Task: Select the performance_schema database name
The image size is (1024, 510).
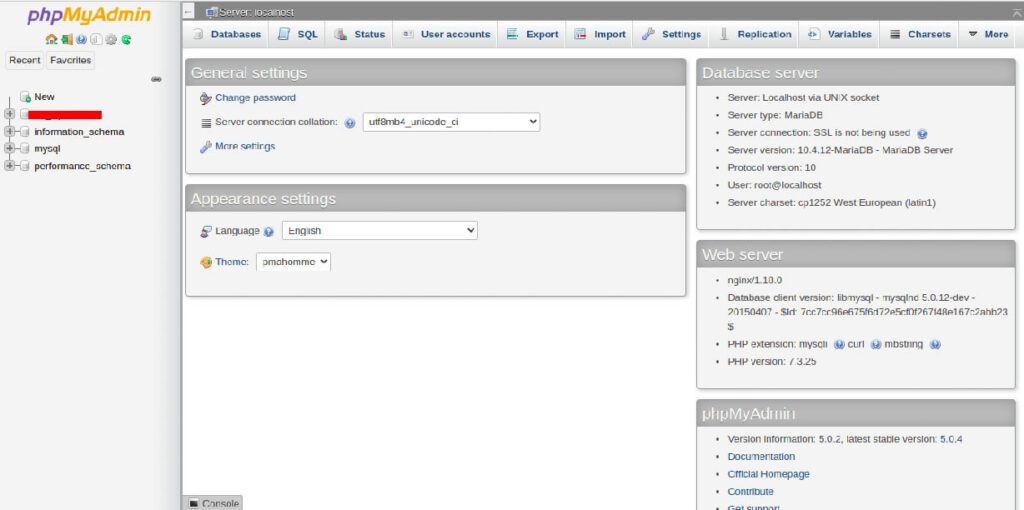Action: (82, 166)
